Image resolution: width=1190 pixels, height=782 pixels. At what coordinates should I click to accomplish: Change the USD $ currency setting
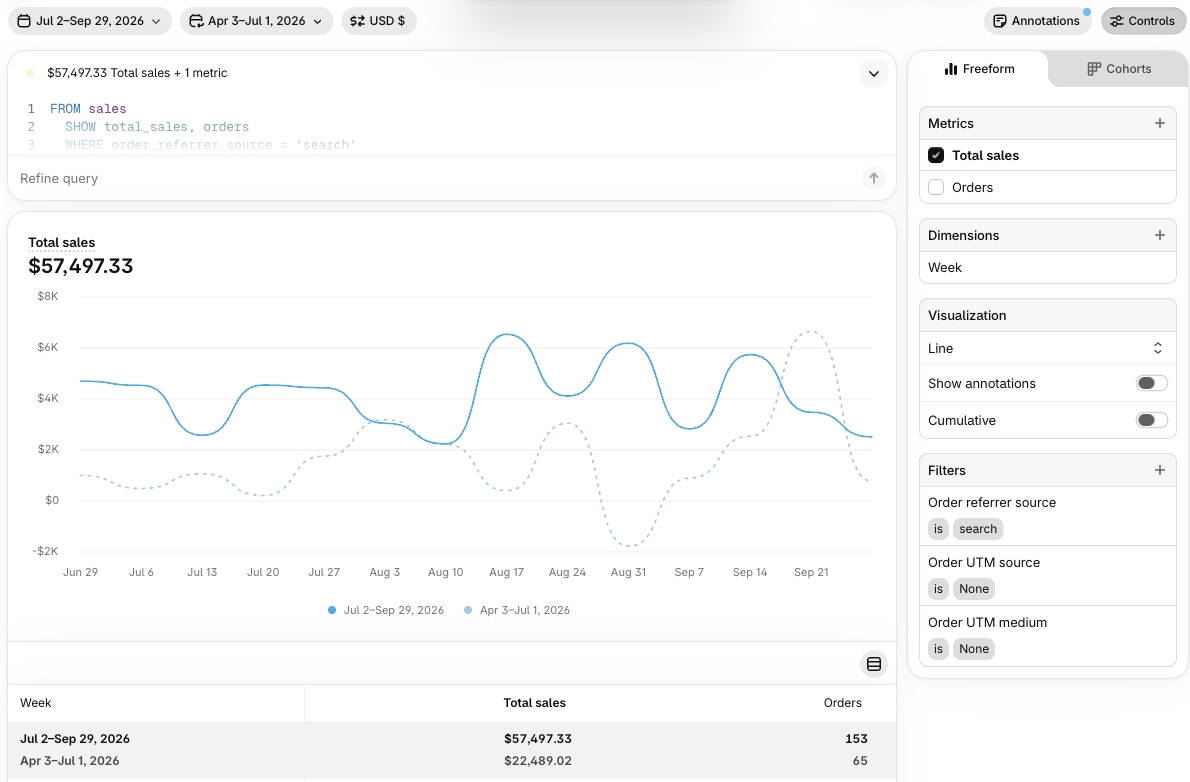(x=379, y=21)
